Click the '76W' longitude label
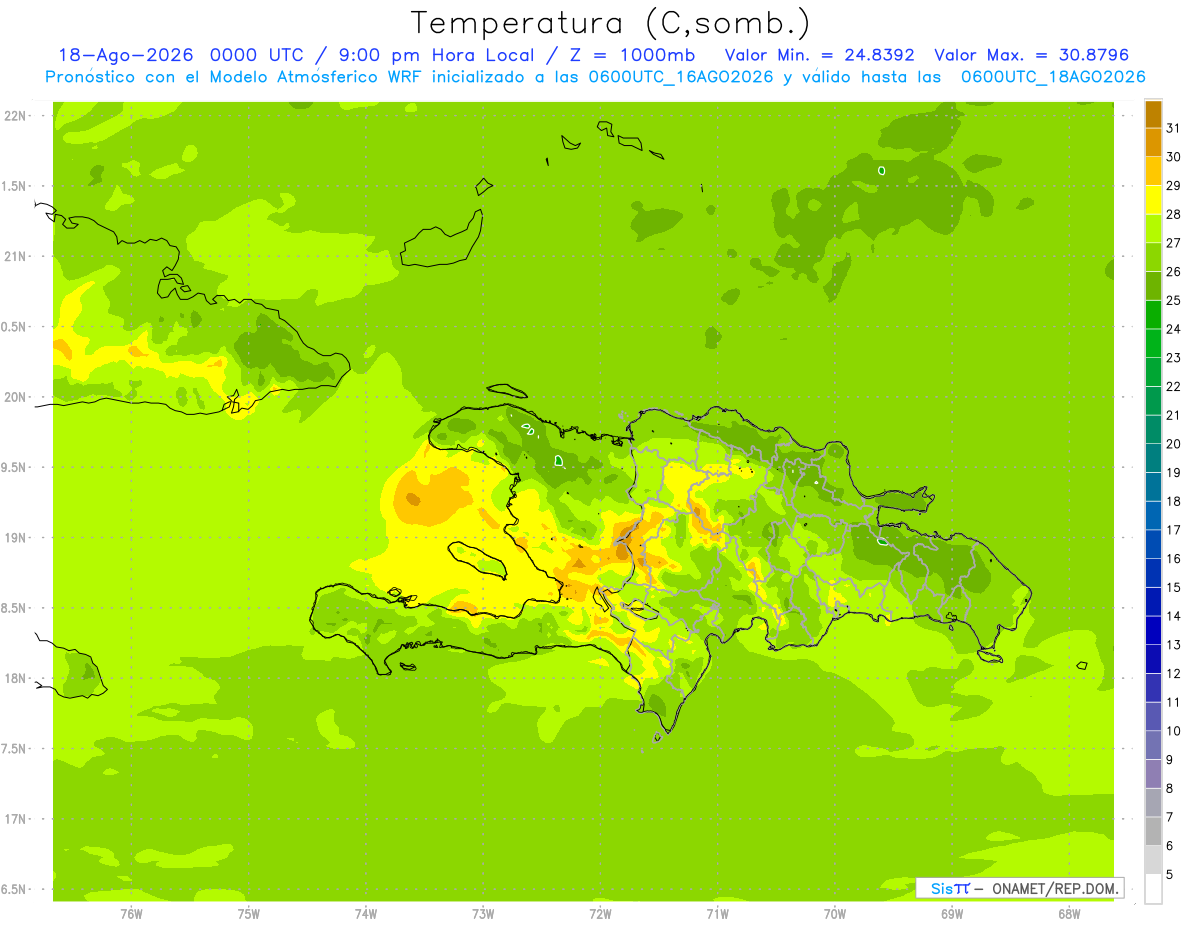The image size is (1200, 927). 131,914
